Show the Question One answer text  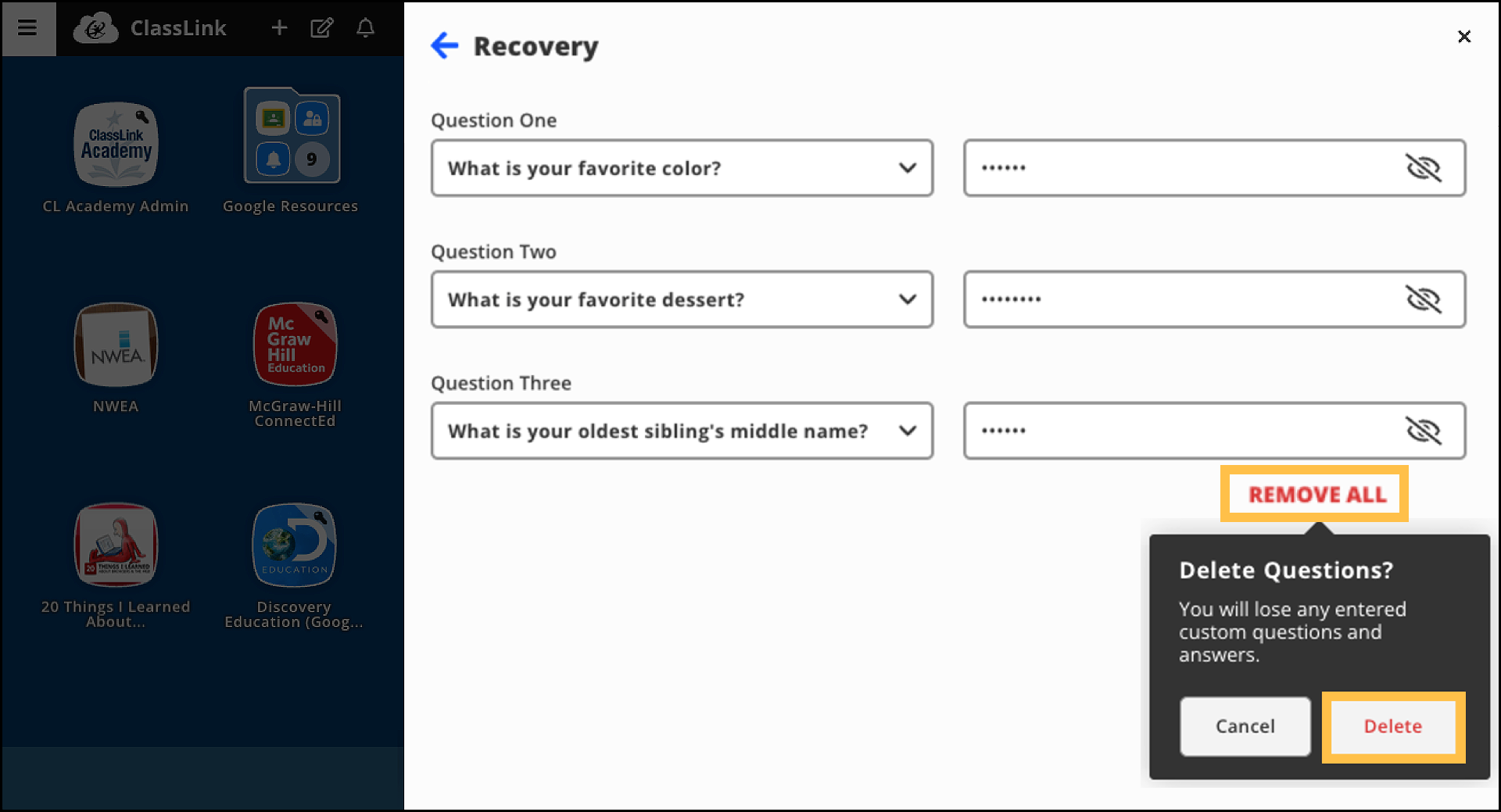tap(1426, 167)
